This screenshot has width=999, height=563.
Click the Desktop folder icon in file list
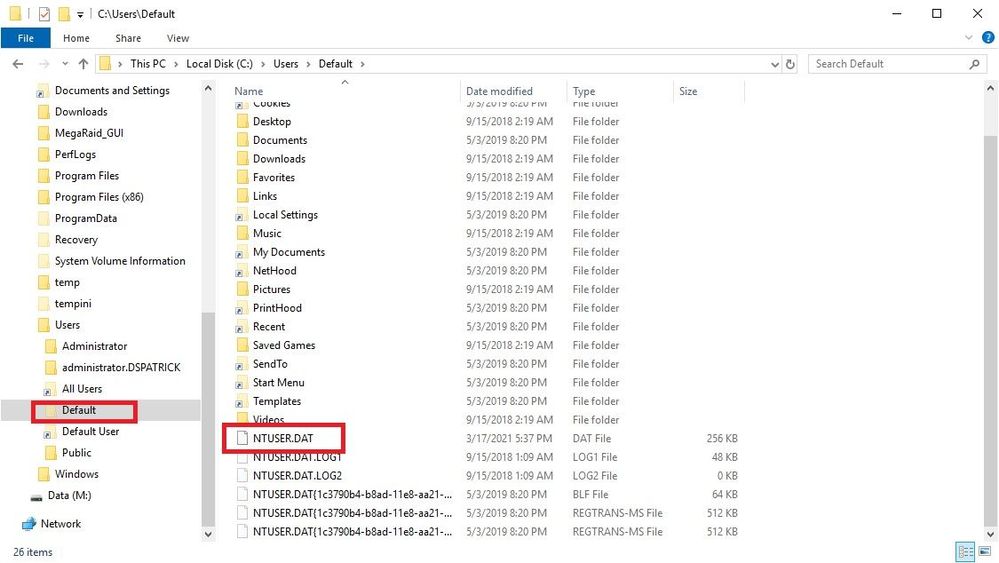pos(242,121)
